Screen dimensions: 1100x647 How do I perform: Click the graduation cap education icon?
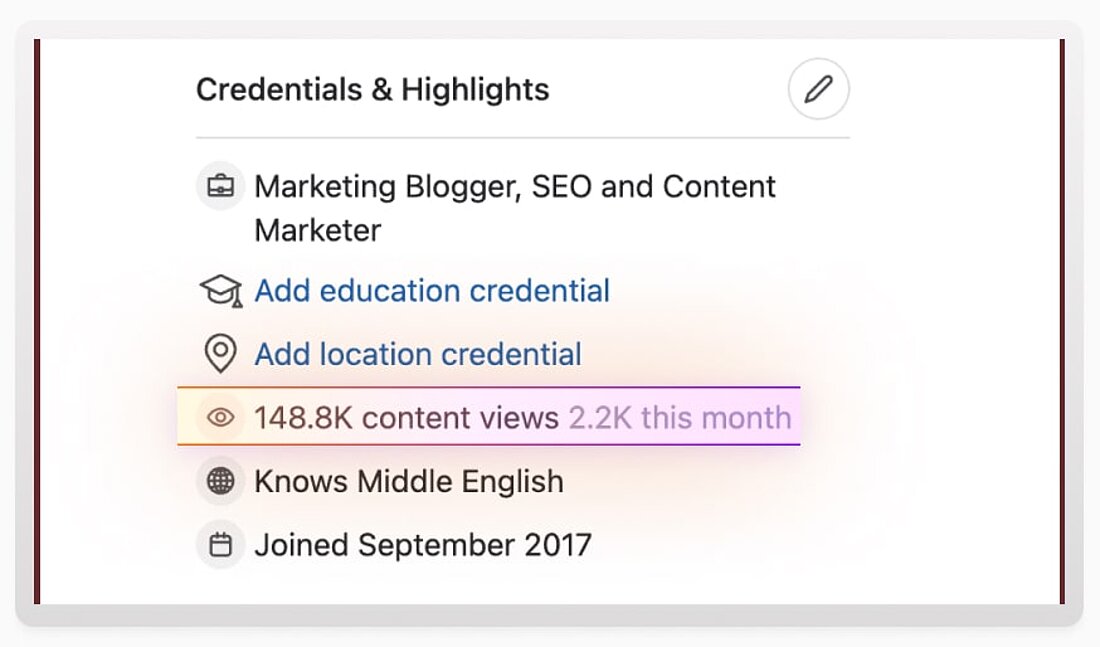tap(220, 291)
